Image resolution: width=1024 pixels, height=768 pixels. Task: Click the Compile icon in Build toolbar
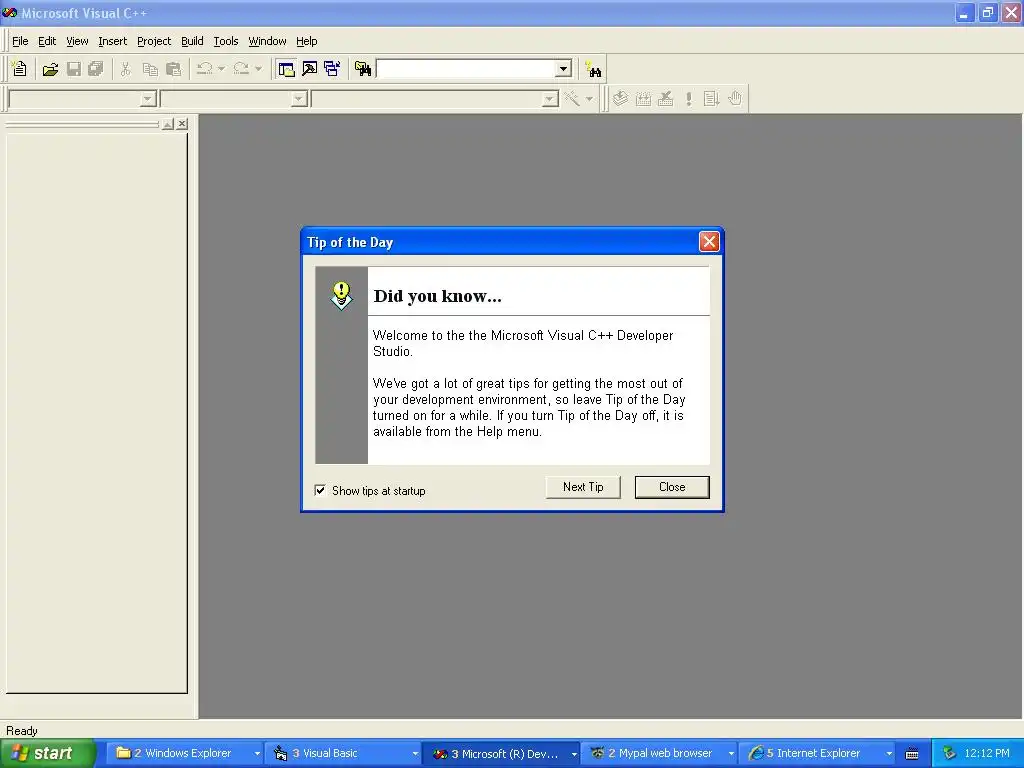(x=620, y=99)
